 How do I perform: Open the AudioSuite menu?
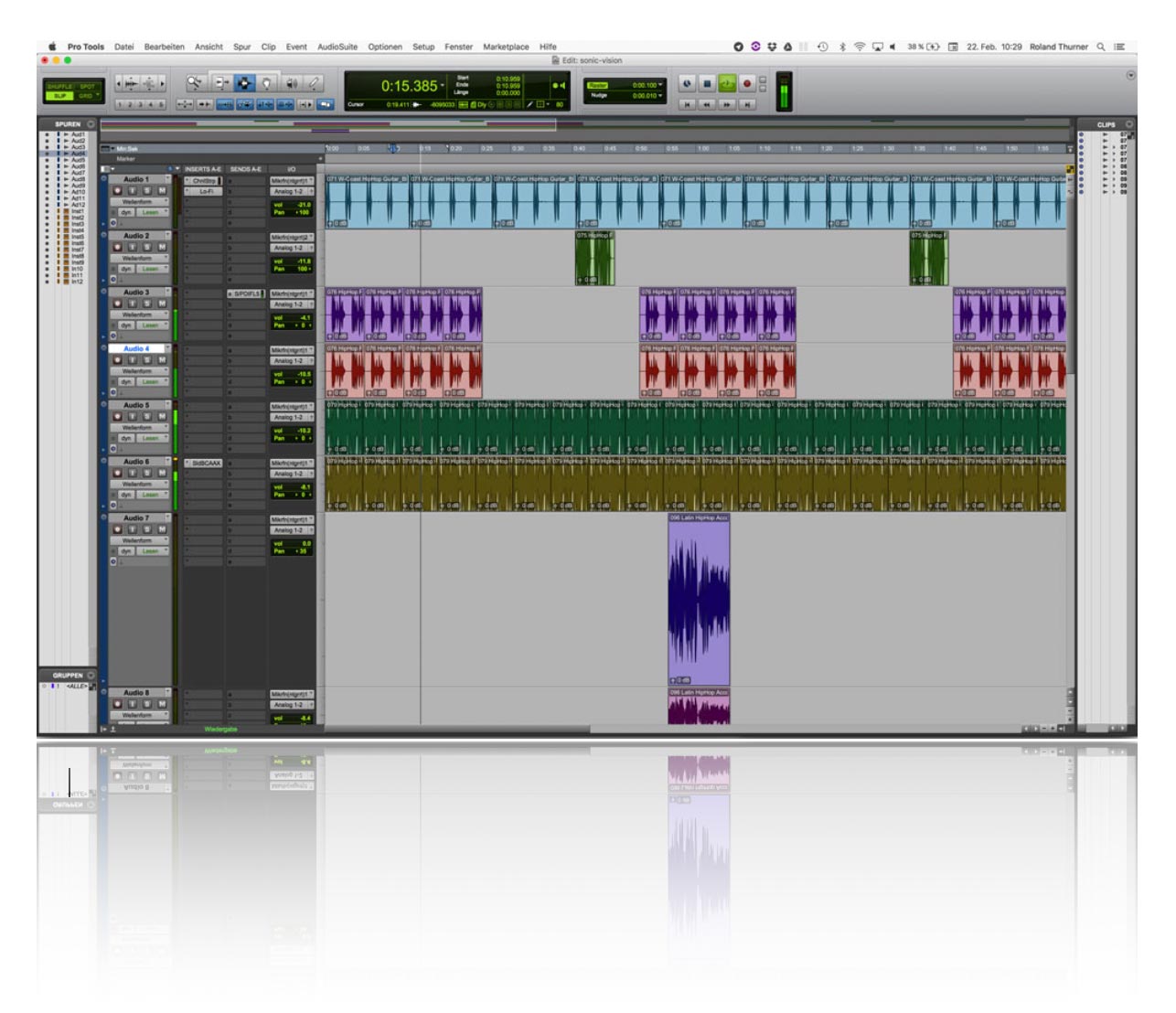tap(337, 47)
